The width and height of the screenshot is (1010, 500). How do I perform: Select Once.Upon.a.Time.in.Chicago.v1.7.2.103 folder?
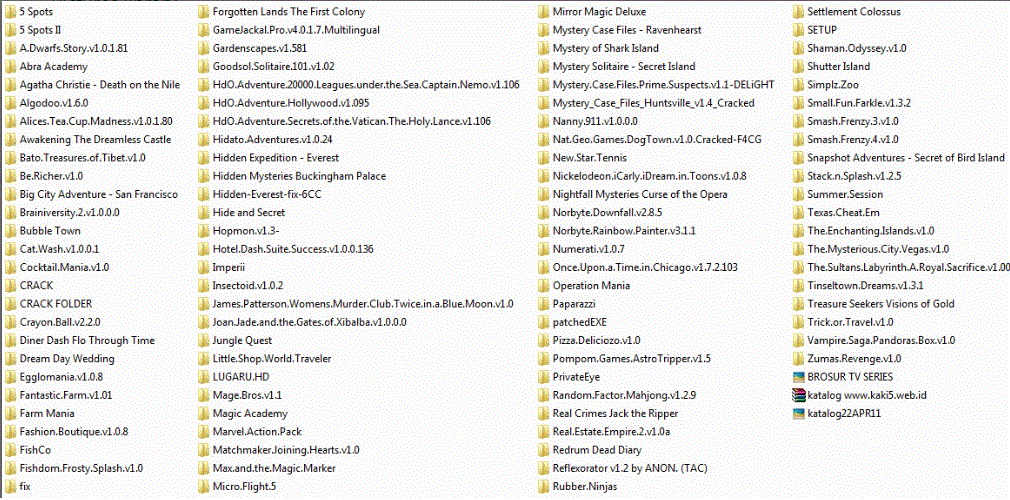(x=645, y=267)
